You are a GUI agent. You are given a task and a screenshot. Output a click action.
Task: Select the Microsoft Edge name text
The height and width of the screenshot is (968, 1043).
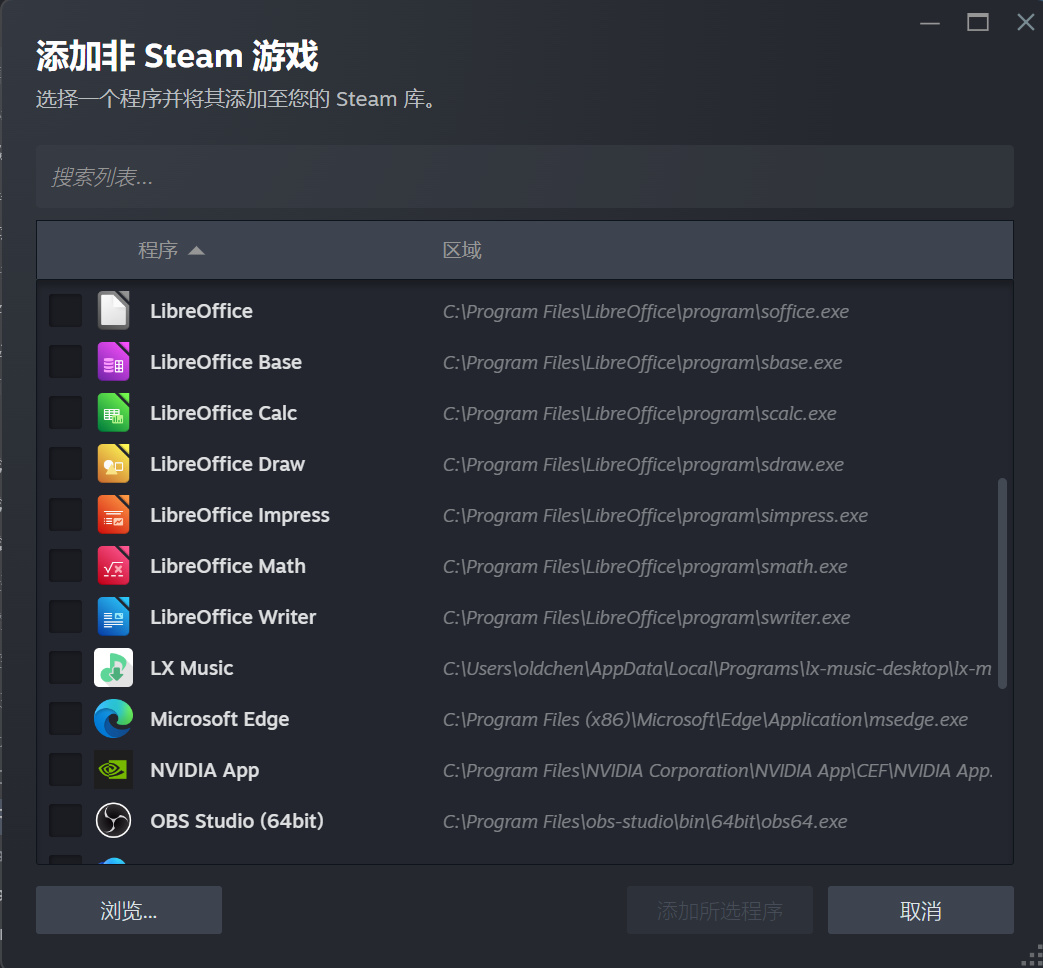tap(220, 720)
